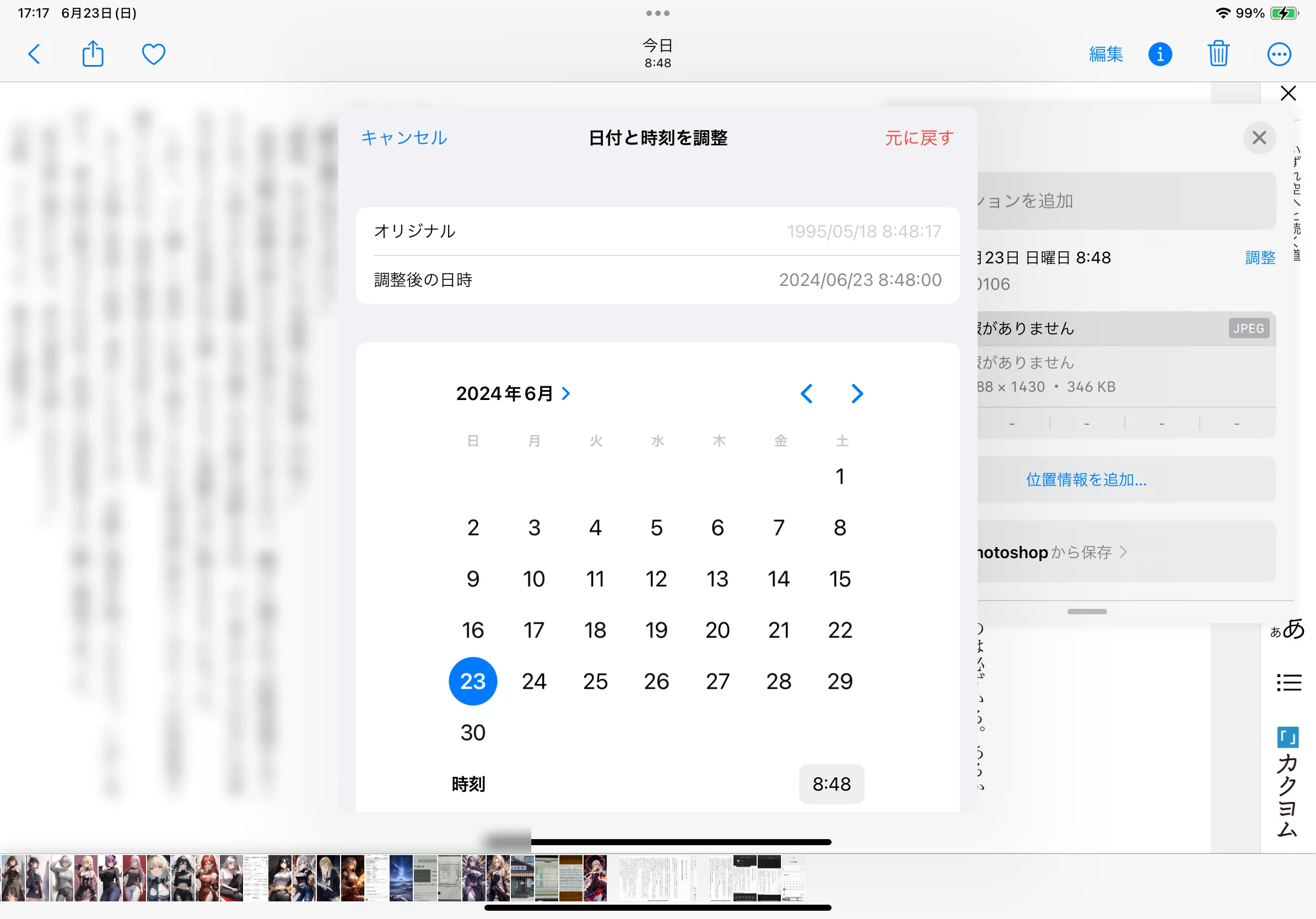Tap the font size あ icon
Image resolution: width=1316 pixels, height=919 pixels.
(1287, 629)
